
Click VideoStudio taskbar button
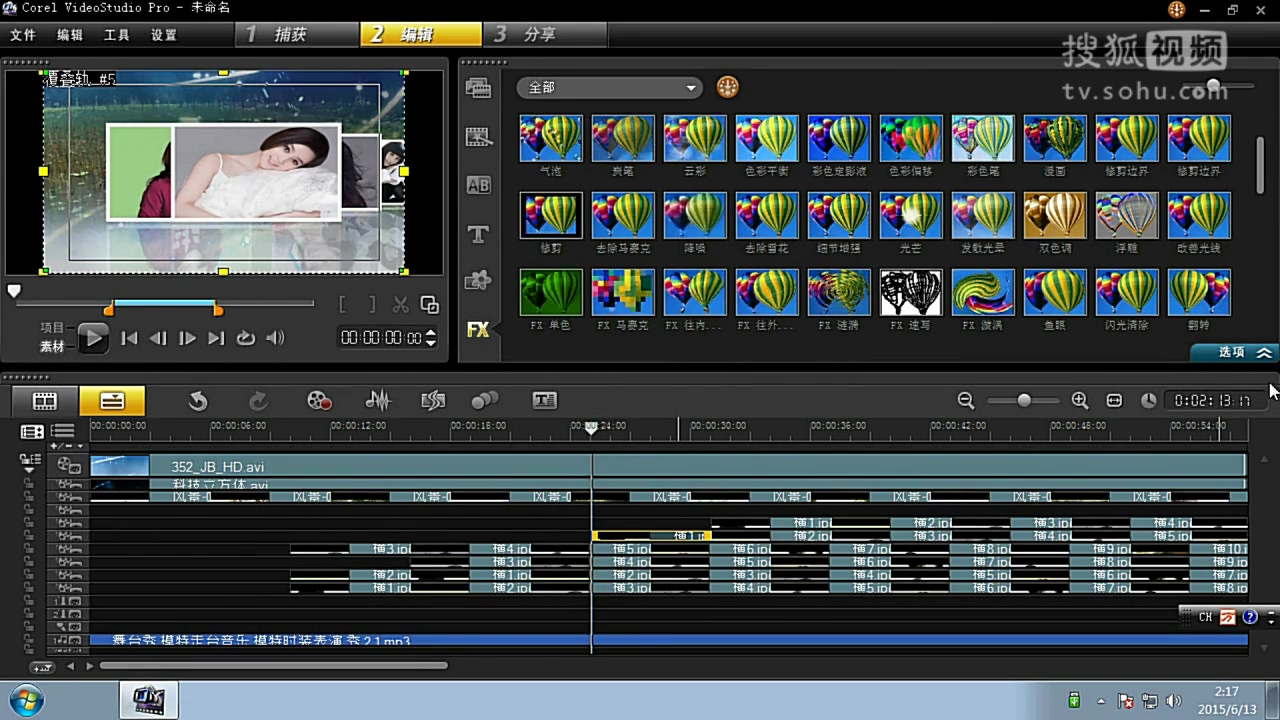tap(149, 700)
